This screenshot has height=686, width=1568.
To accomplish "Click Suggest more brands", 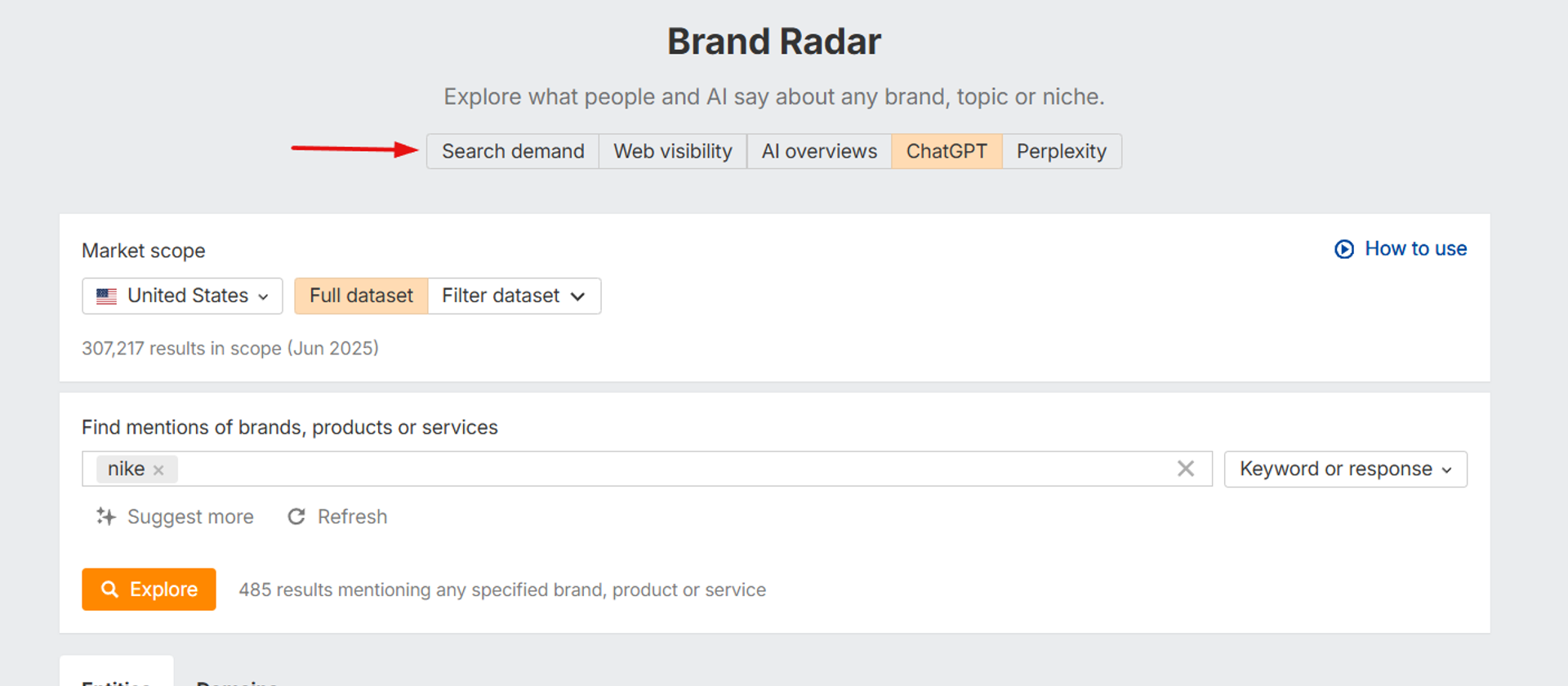I will pos(175,517).
